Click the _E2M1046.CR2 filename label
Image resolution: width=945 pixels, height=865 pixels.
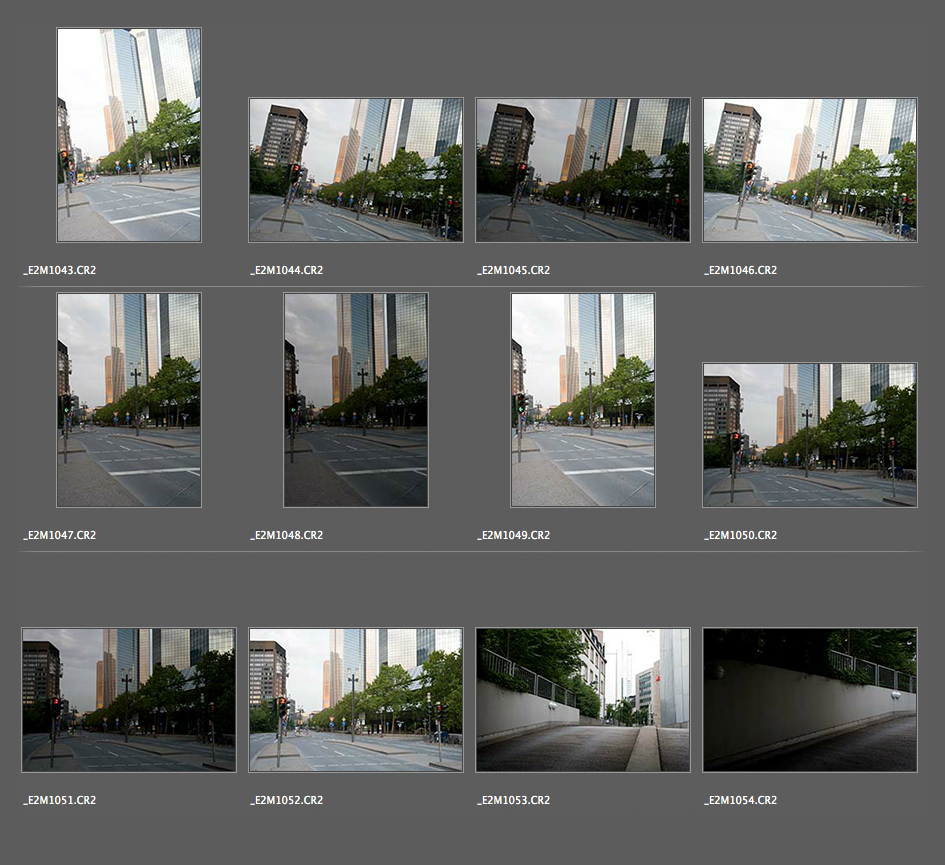pyautogui.click(x=741, y=271)
